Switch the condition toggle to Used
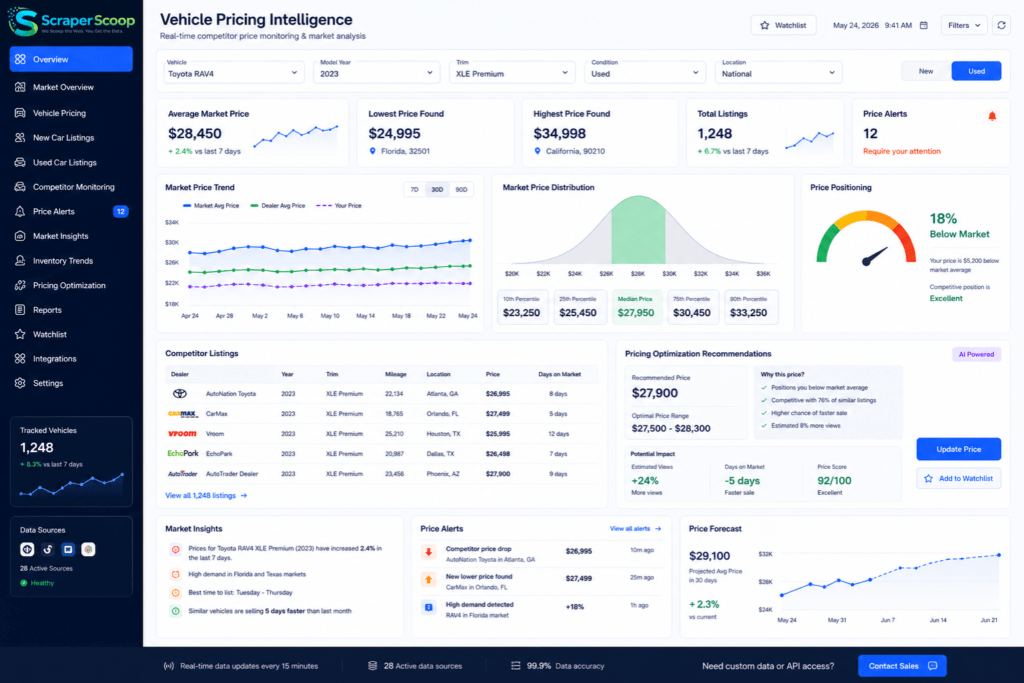1024x683 pixels. click(976, 71)
